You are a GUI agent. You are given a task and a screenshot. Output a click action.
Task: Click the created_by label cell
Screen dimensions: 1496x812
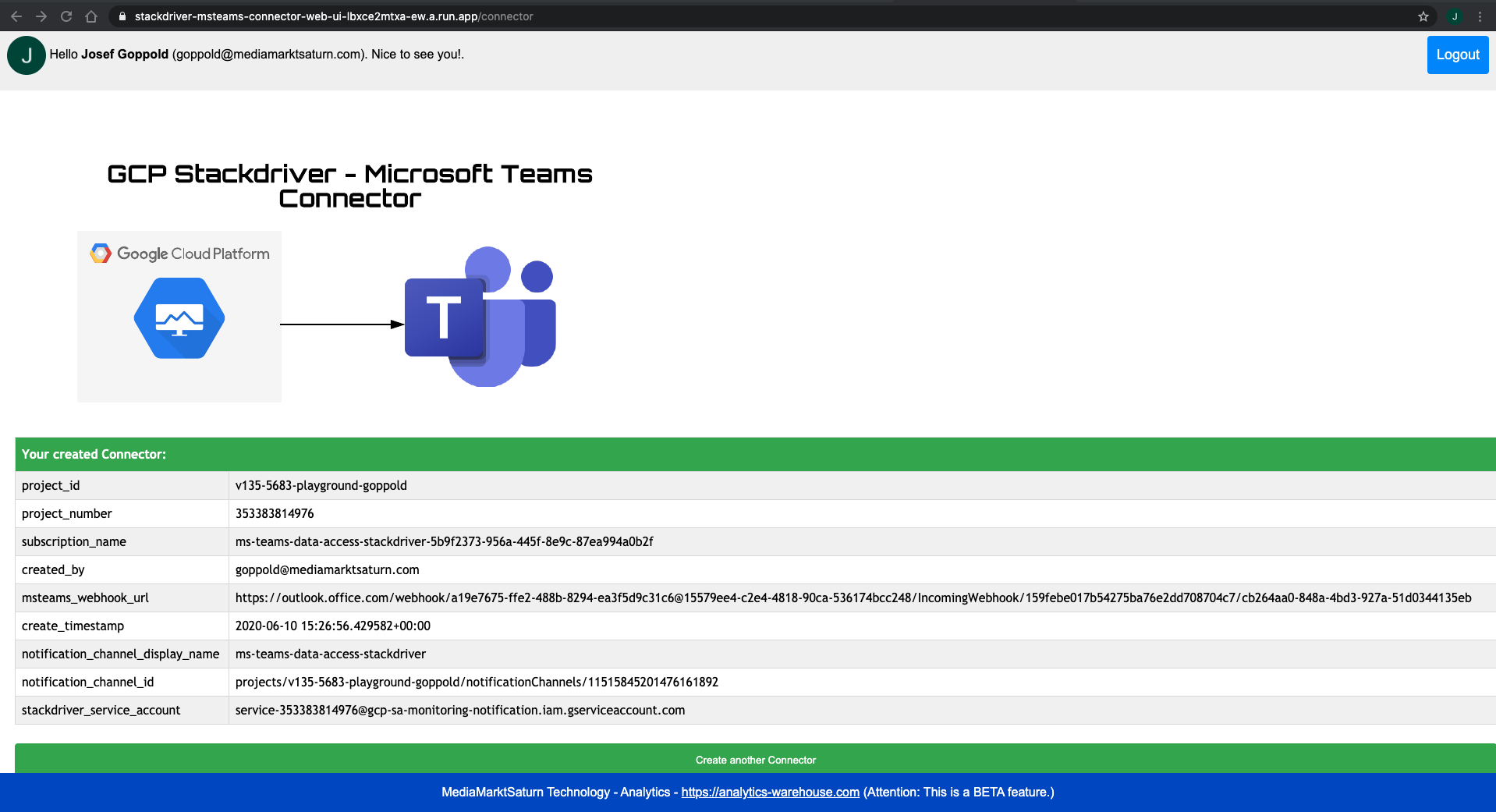coord(122,569)
